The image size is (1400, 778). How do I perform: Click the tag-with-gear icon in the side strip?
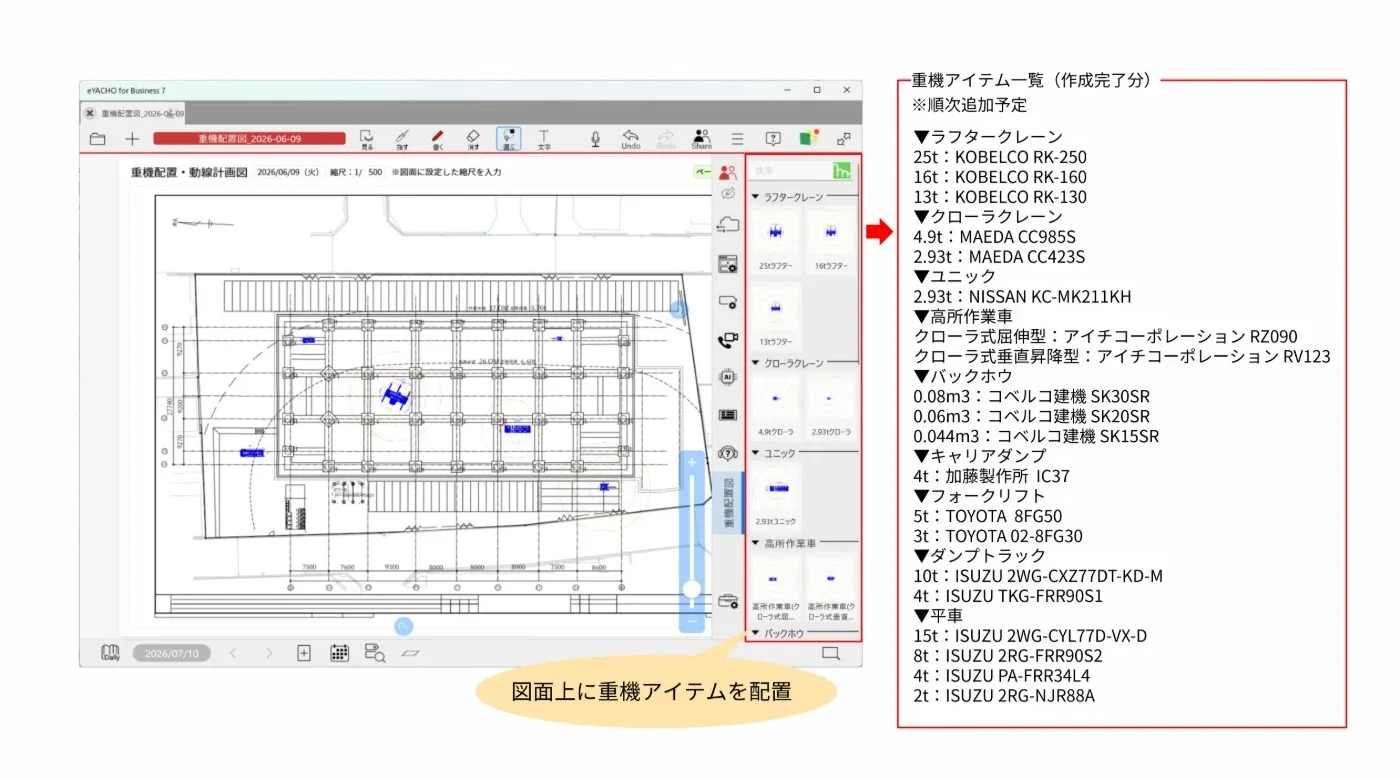tap(728, 302)
